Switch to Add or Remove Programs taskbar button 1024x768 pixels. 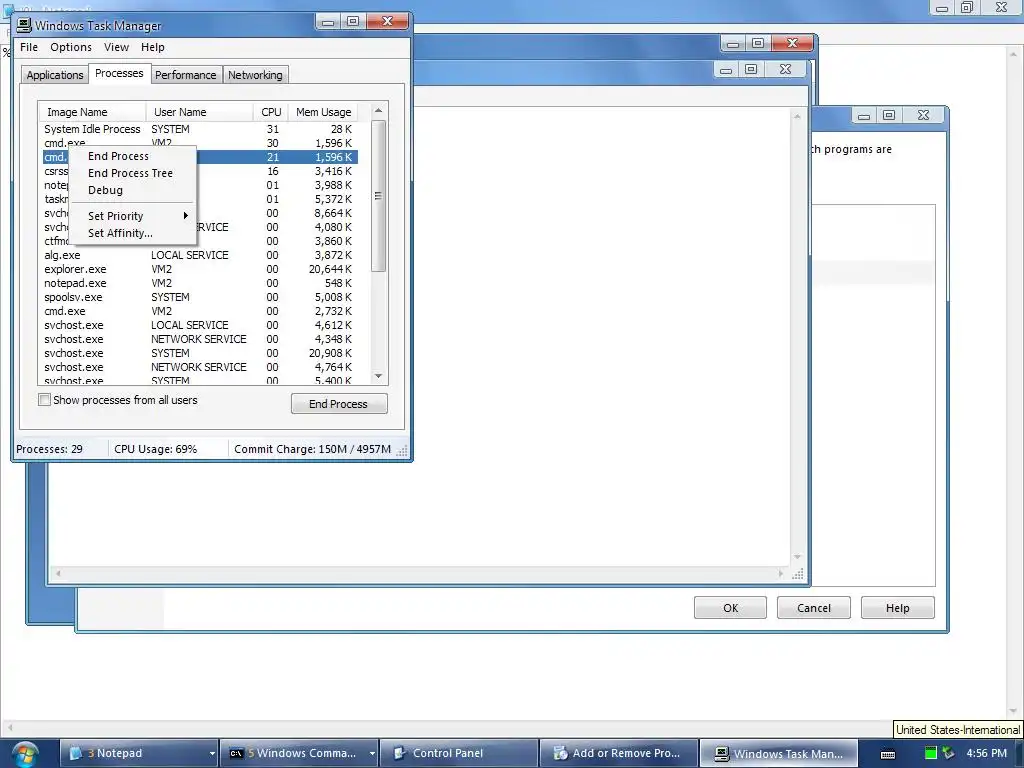point(619,753)
